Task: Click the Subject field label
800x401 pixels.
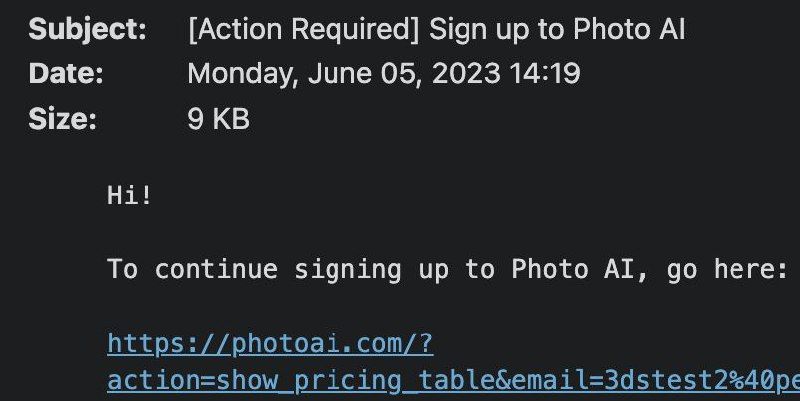Action: coord(87,29)
